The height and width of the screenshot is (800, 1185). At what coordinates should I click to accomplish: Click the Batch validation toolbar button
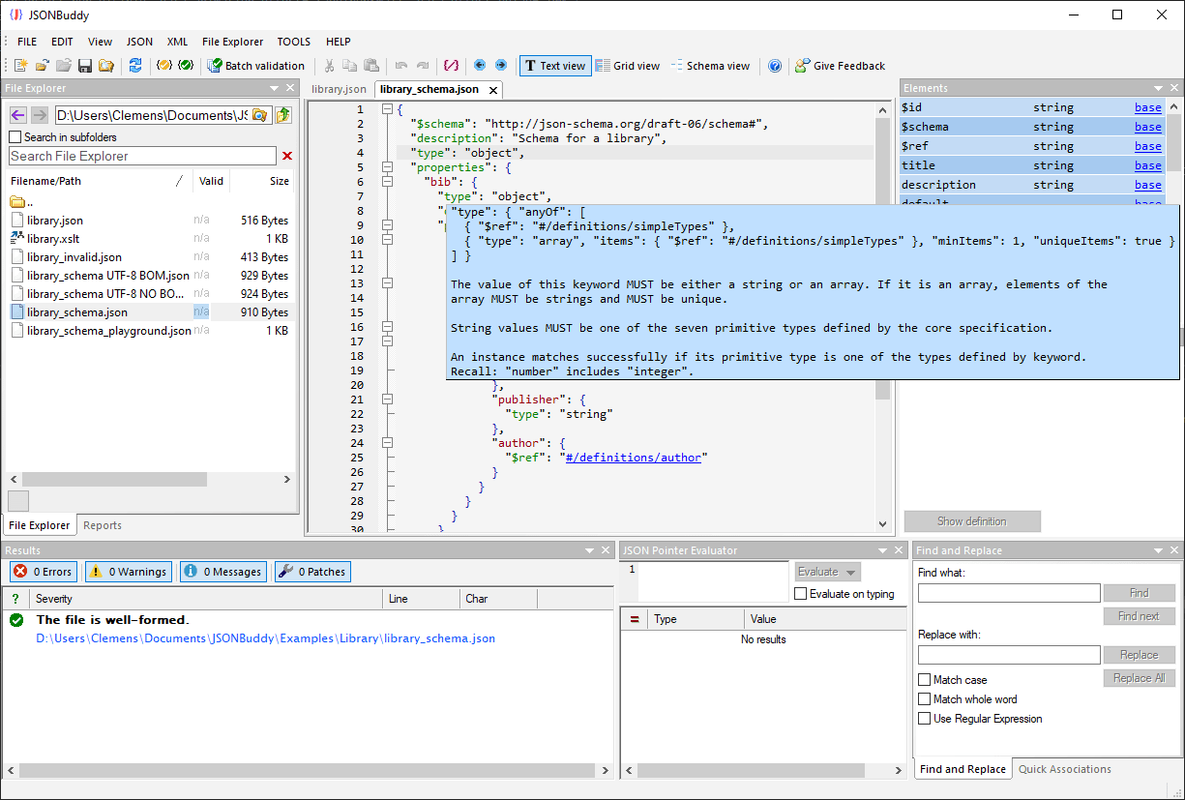coord(256,66)
